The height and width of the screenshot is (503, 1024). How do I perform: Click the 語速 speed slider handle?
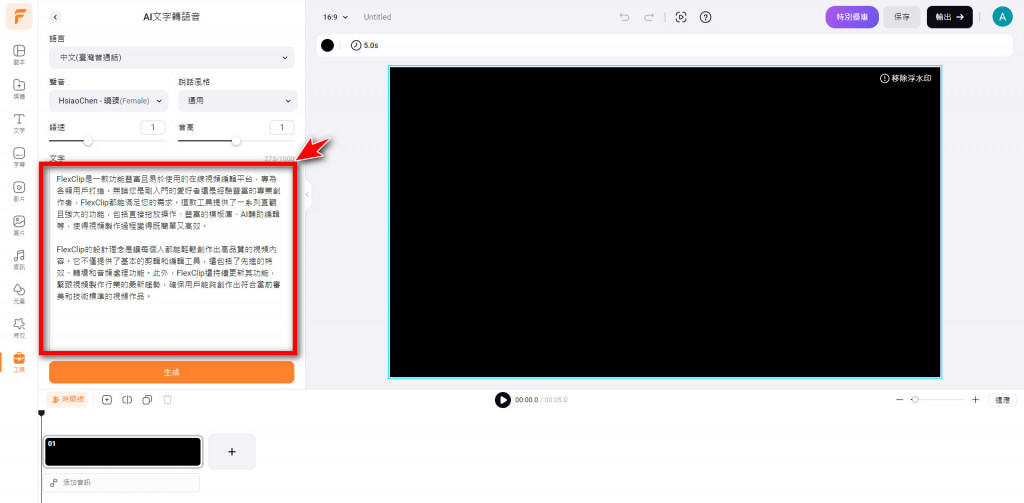pos(88,140)
